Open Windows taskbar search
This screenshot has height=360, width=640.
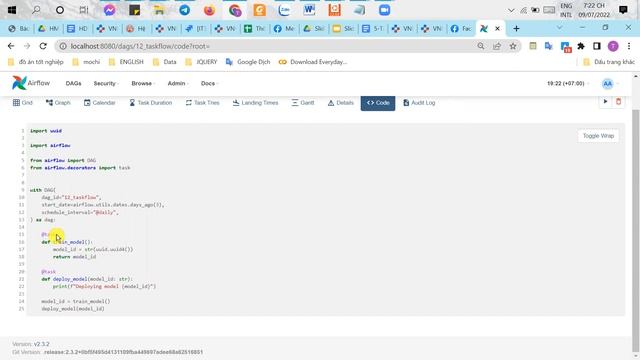36,10
